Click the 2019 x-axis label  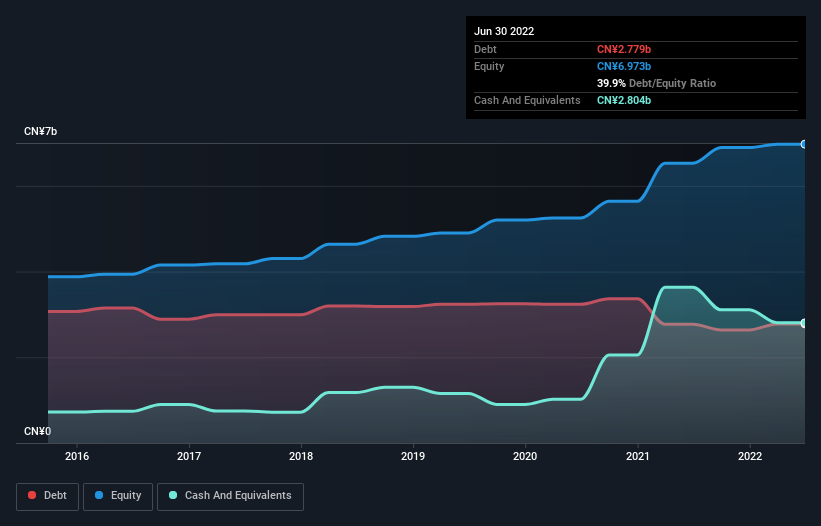[x=413, y=456]
